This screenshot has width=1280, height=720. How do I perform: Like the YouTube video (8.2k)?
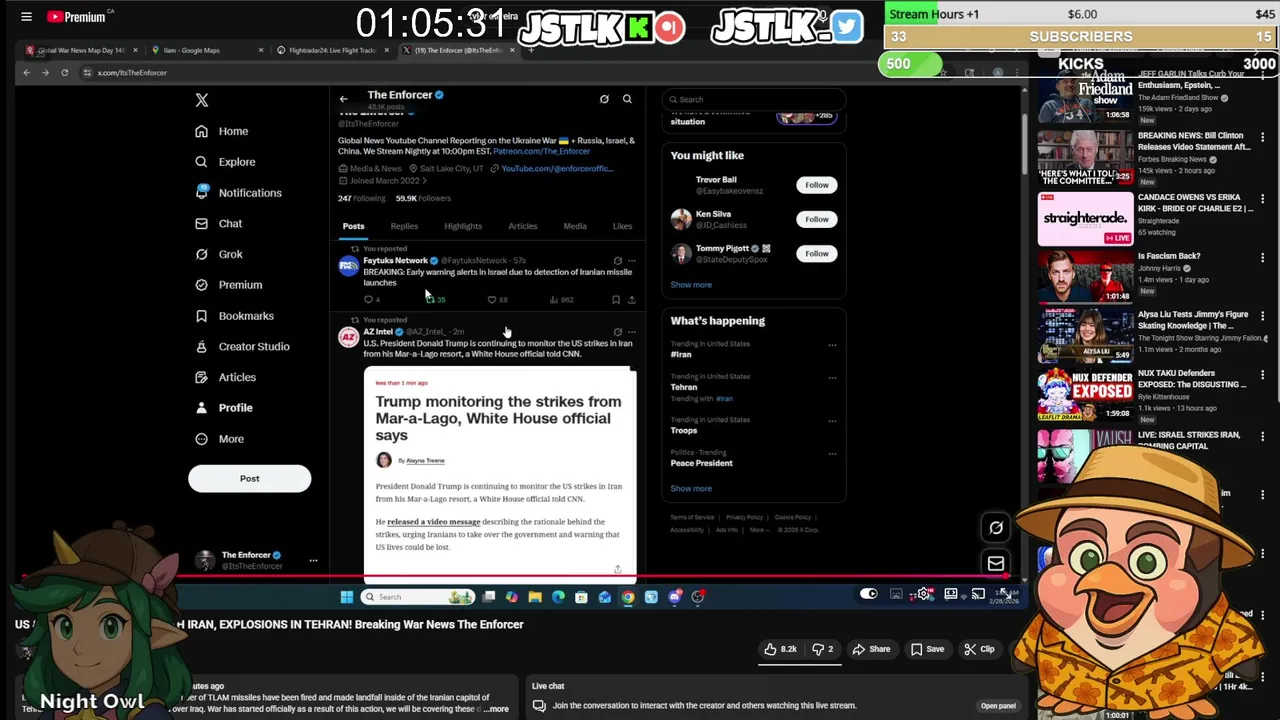[x=780, y=649]
